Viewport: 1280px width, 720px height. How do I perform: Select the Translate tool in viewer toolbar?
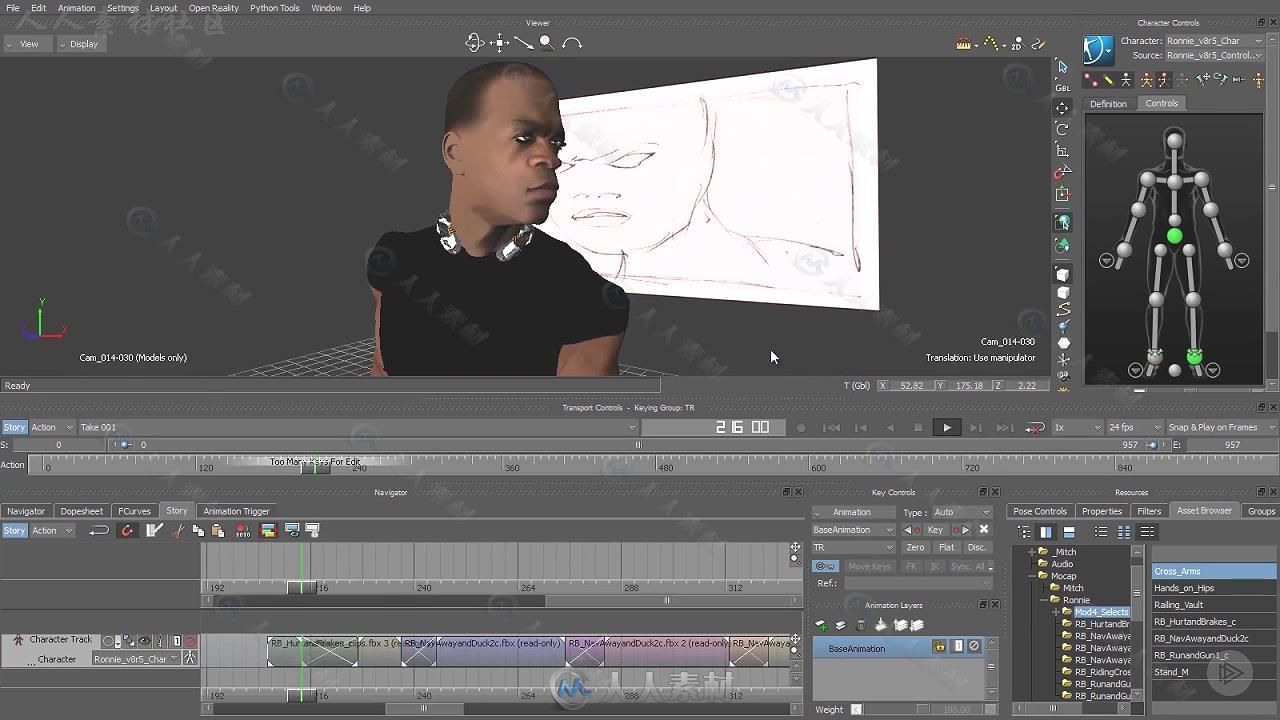point(1062,108)
